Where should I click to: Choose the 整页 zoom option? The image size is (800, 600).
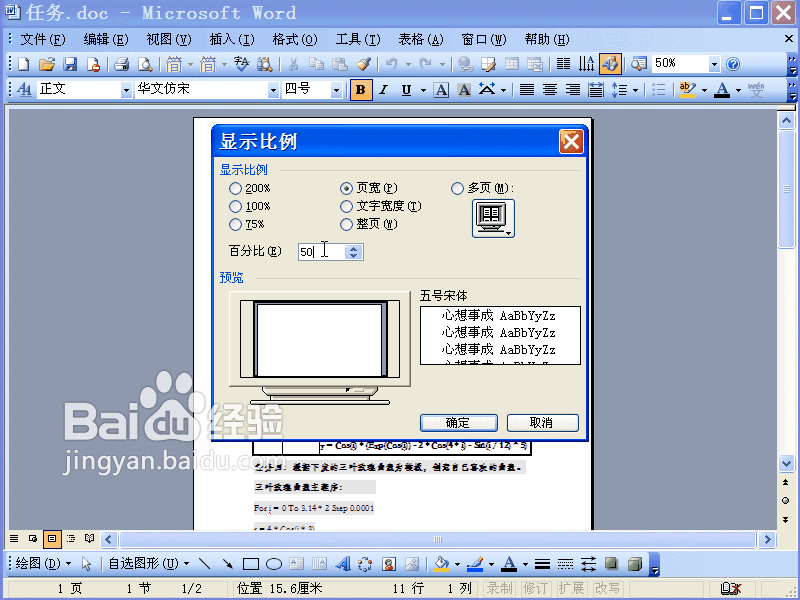(x=345, y=223)
